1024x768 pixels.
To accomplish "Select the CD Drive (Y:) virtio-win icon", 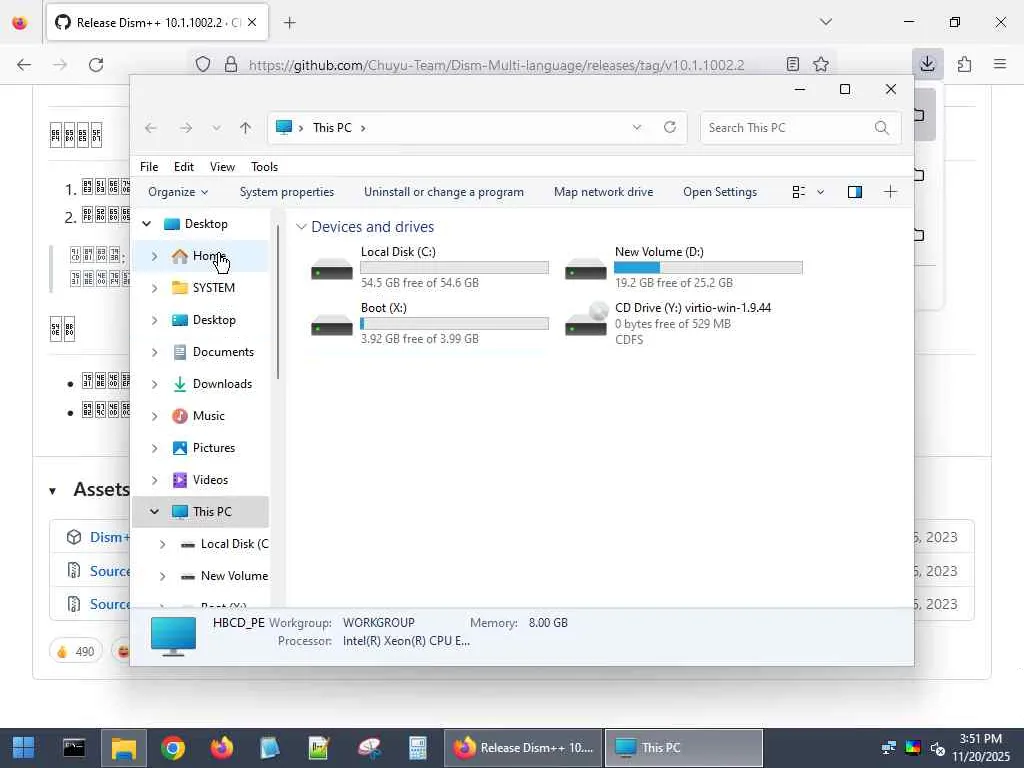I will pyautogui.click(x=586, y=319).
